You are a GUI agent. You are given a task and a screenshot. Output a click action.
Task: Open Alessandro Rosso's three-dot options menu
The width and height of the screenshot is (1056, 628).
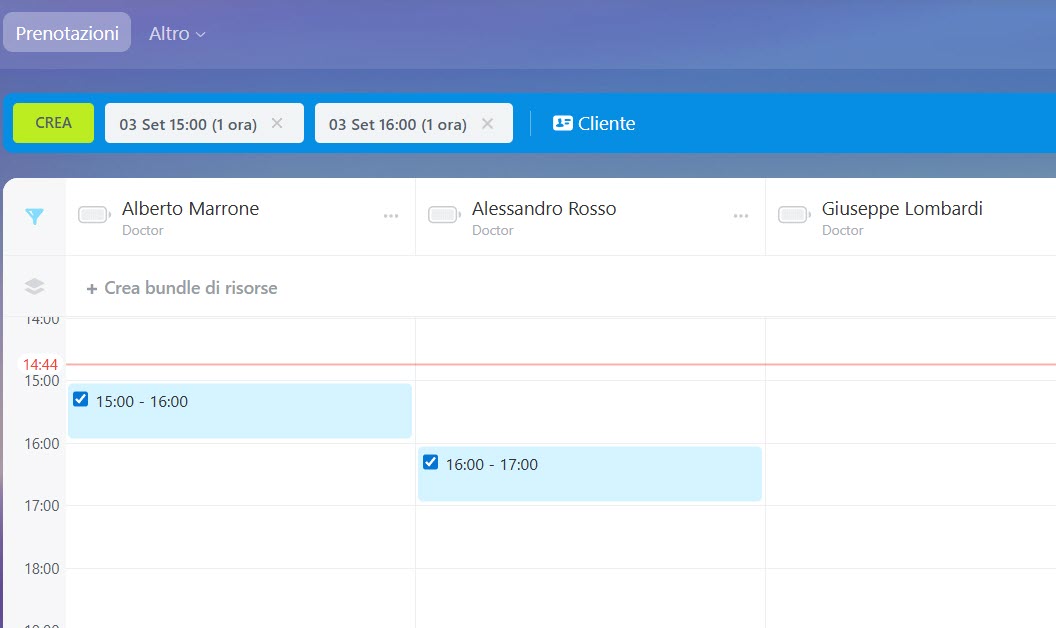click(741, 216)
